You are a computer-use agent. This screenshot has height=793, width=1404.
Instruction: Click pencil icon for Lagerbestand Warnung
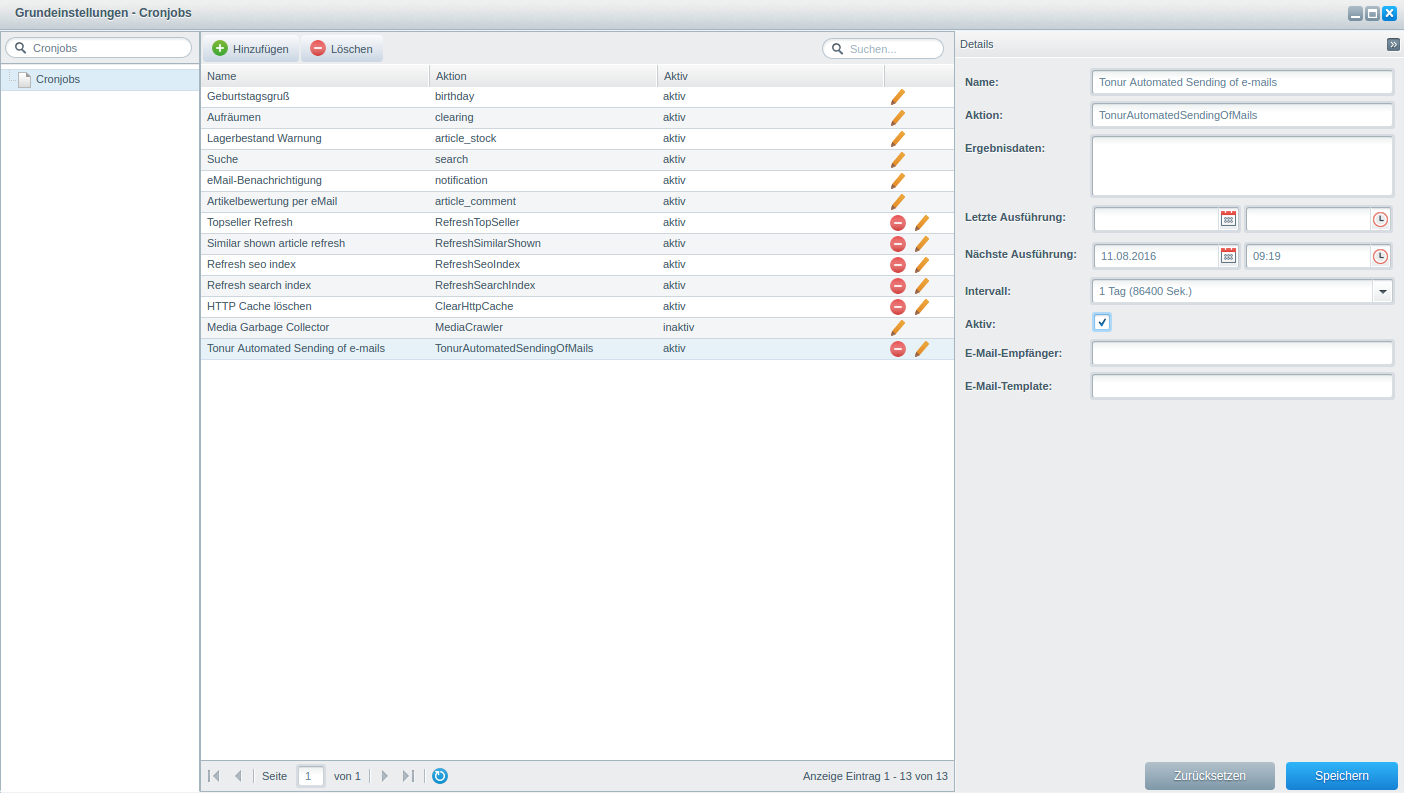point(898,139)
